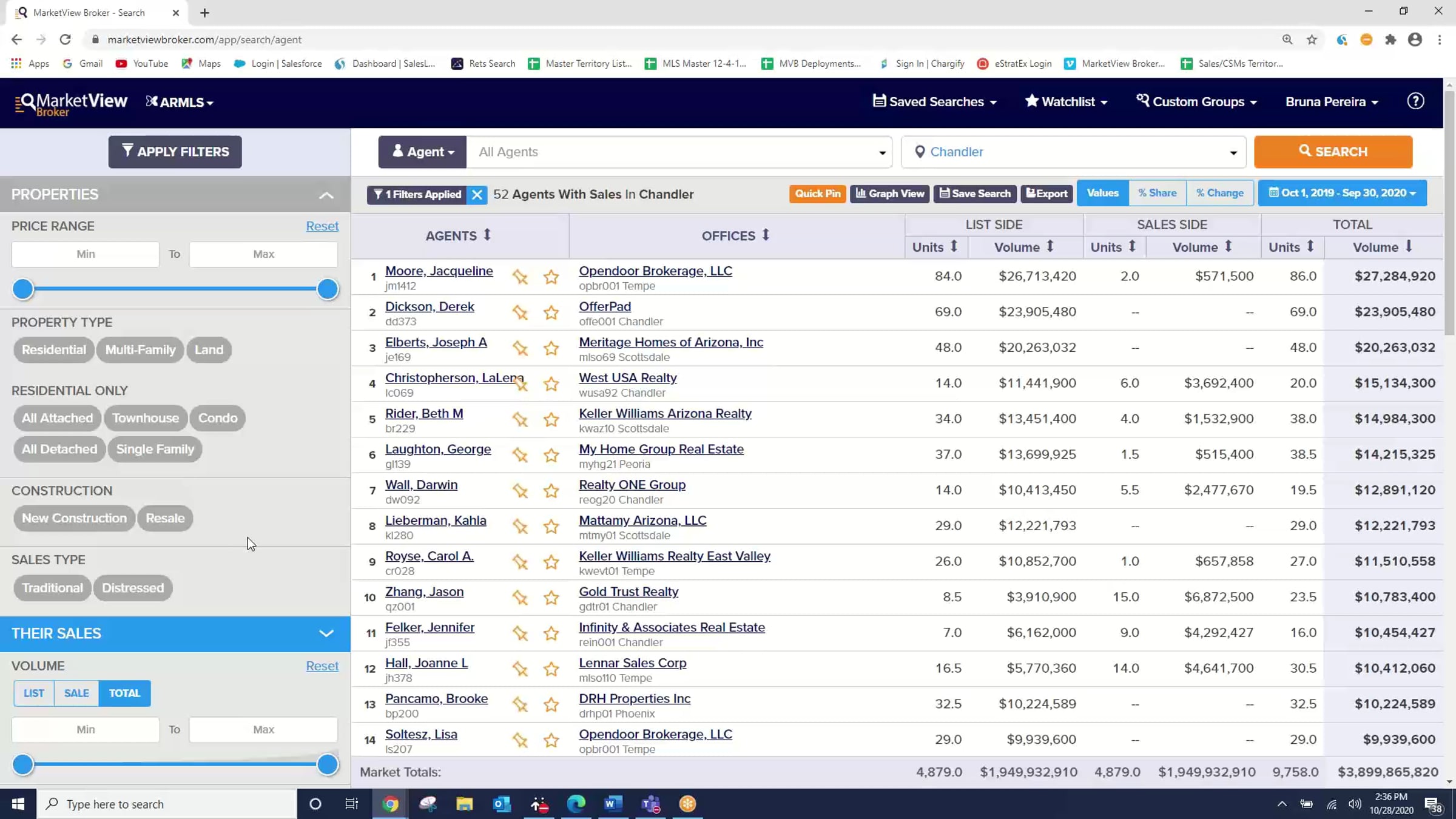1456x819 pixels.
Task: Click the orange Search button
Action: [1333, 152]
